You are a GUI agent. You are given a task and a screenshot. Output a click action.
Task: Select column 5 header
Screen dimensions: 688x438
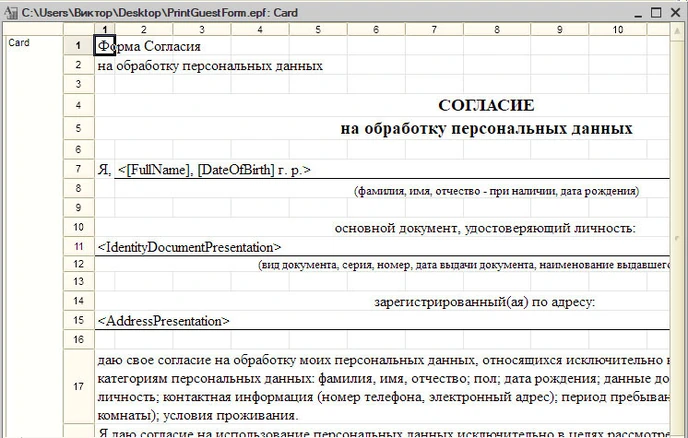[318, 30]
